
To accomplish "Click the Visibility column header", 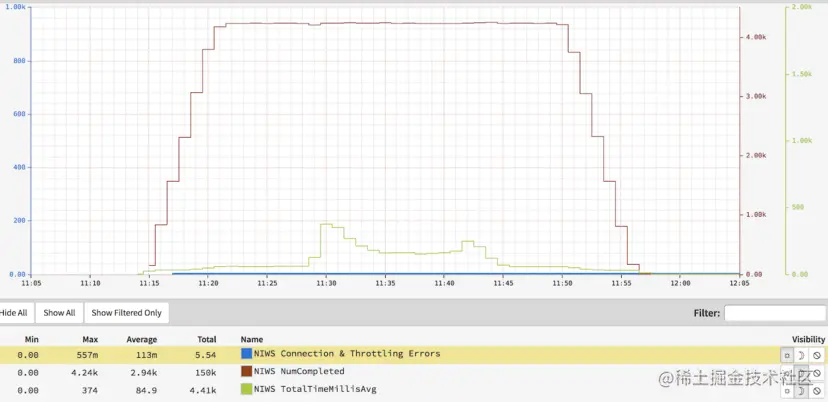I will (x=808, y=339).
